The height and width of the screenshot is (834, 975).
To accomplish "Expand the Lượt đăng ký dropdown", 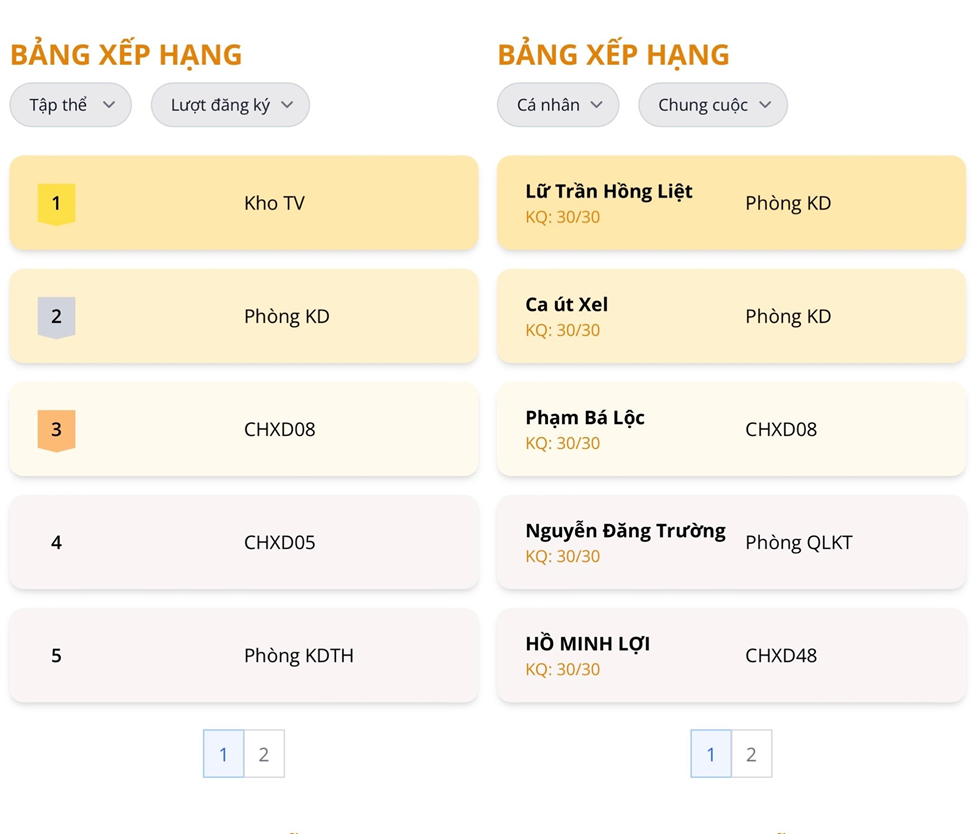I will tap(230, 104).
